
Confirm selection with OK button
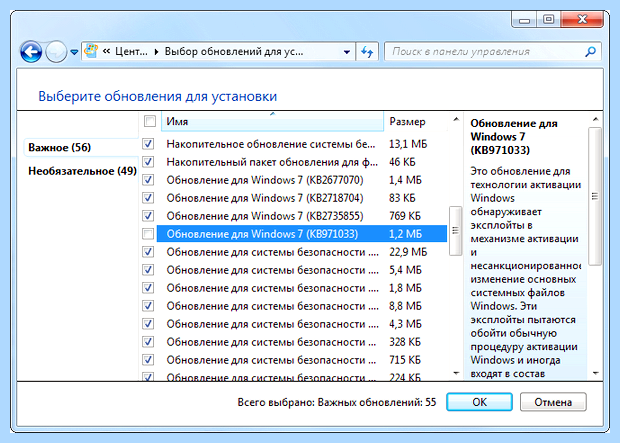pyautogui.click(x=479, y=402)
